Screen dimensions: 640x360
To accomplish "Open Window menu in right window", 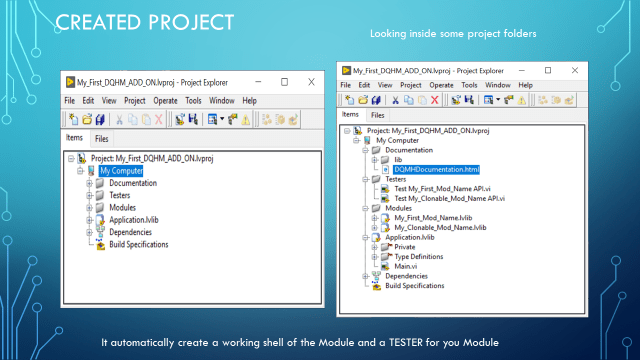I will click(498, 85).
